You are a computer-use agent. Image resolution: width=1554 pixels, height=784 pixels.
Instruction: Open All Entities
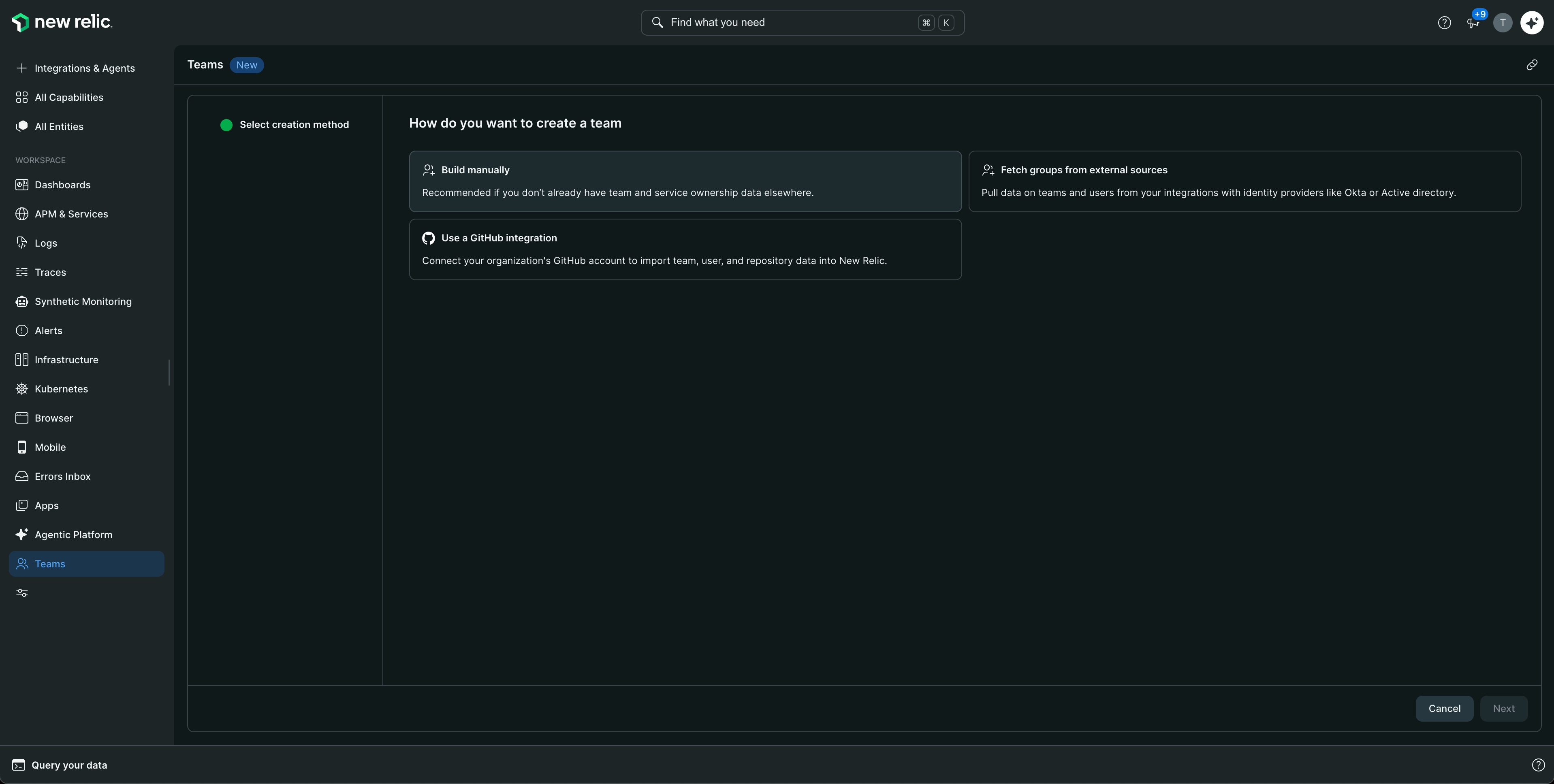86,127
